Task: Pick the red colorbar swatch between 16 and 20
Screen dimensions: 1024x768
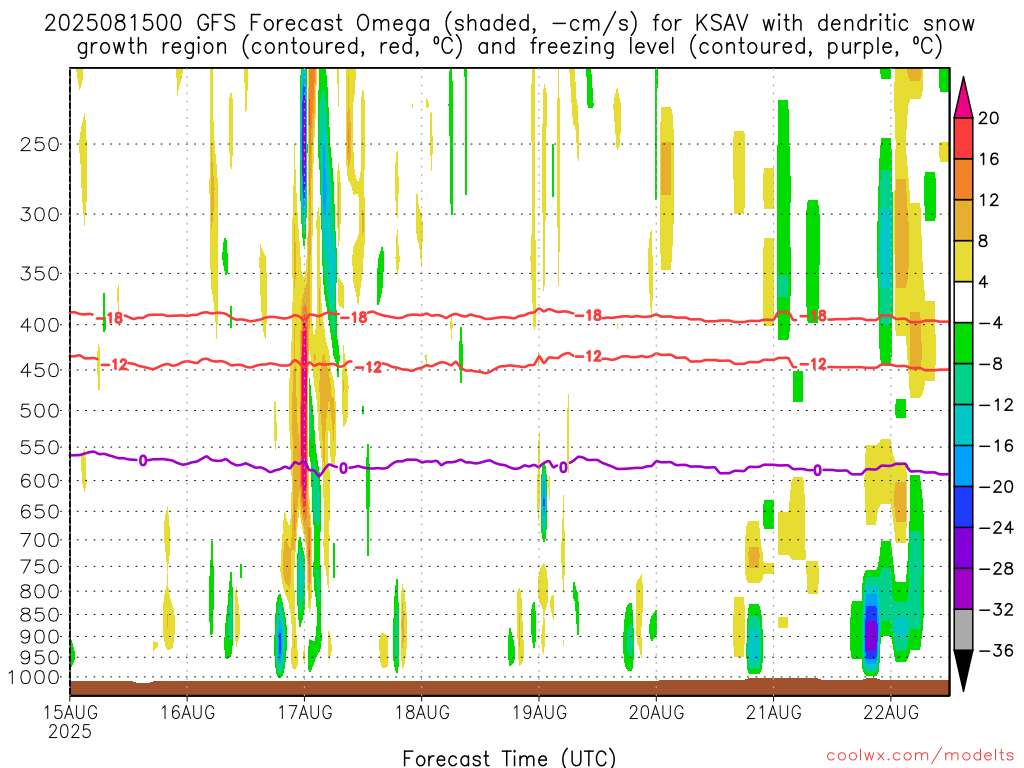Action: [x=963, y=138]
